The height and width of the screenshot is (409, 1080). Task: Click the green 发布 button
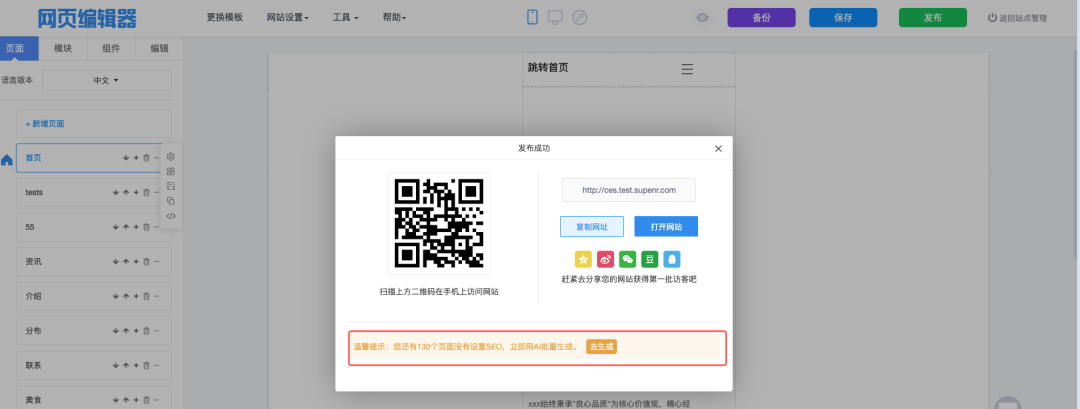click(x=933, y=18)
